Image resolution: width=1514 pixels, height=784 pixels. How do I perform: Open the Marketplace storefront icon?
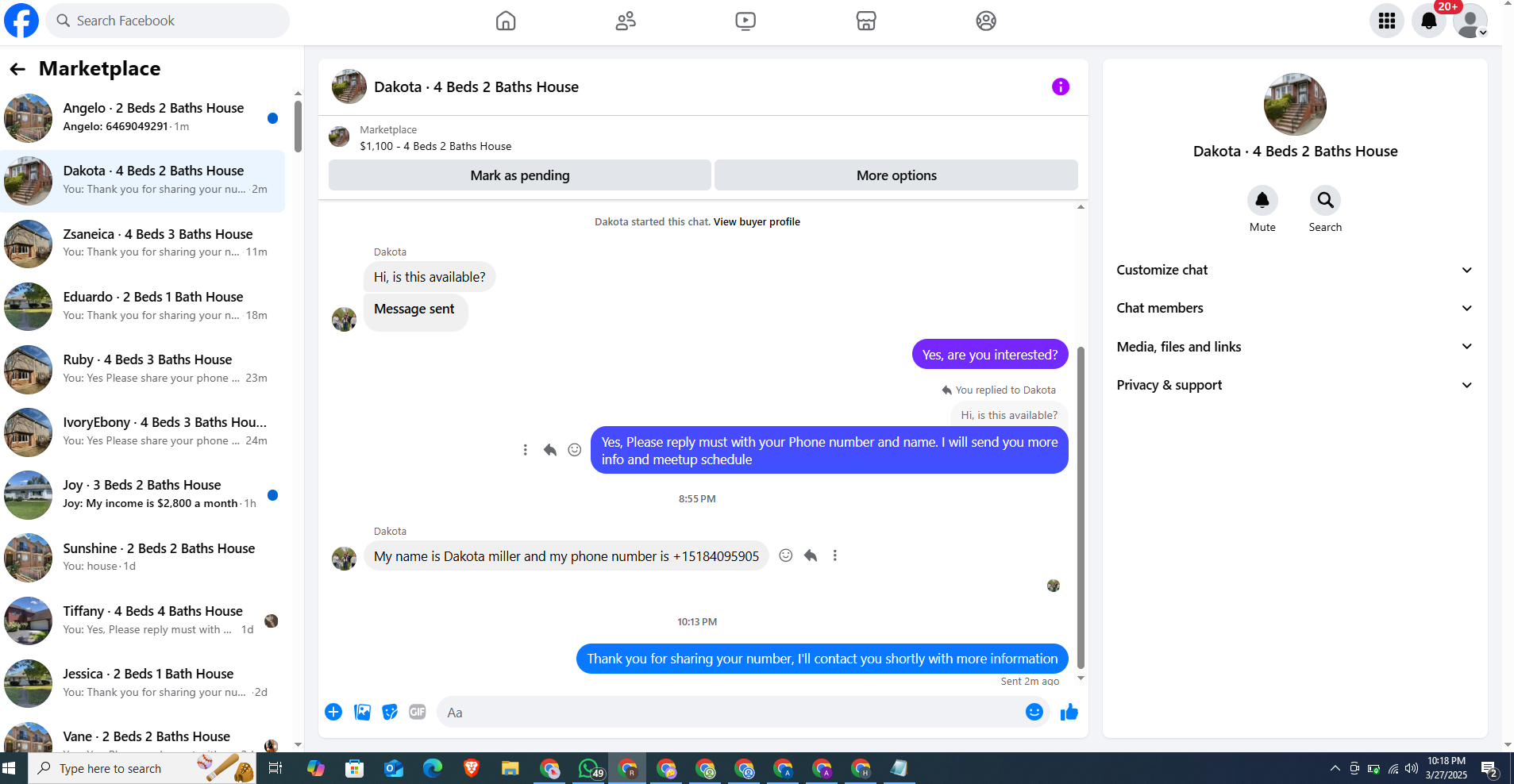pyautogui.click(x=866, y=21)
